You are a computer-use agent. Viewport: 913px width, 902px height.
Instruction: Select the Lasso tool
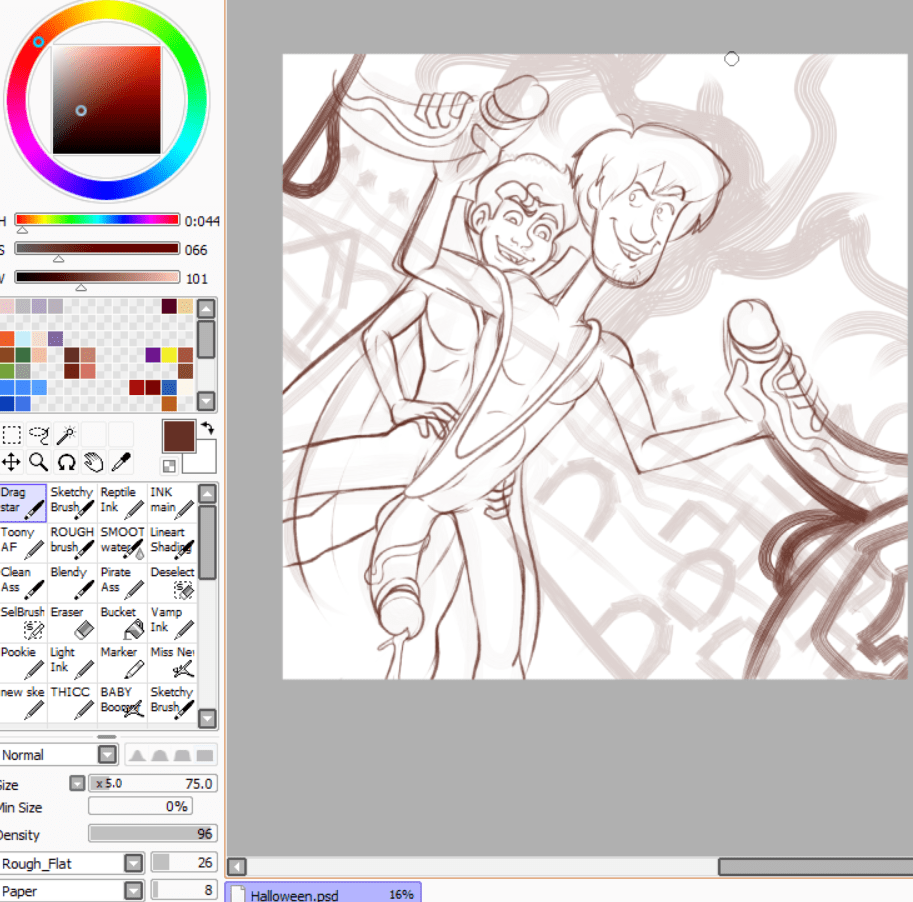pyautogui.click(x=39, y=435)
